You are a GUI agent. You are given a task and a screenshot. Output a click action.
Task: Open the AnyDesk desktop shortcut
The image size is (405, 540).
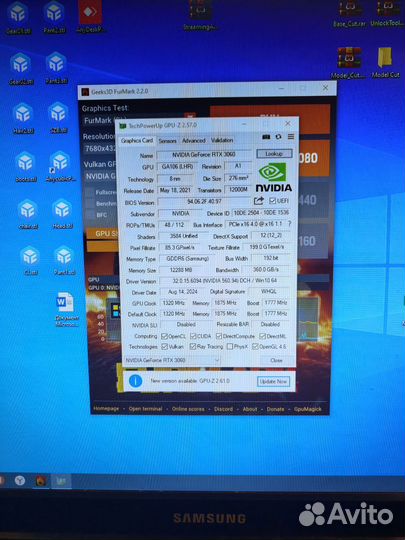[x=90, y=17]
